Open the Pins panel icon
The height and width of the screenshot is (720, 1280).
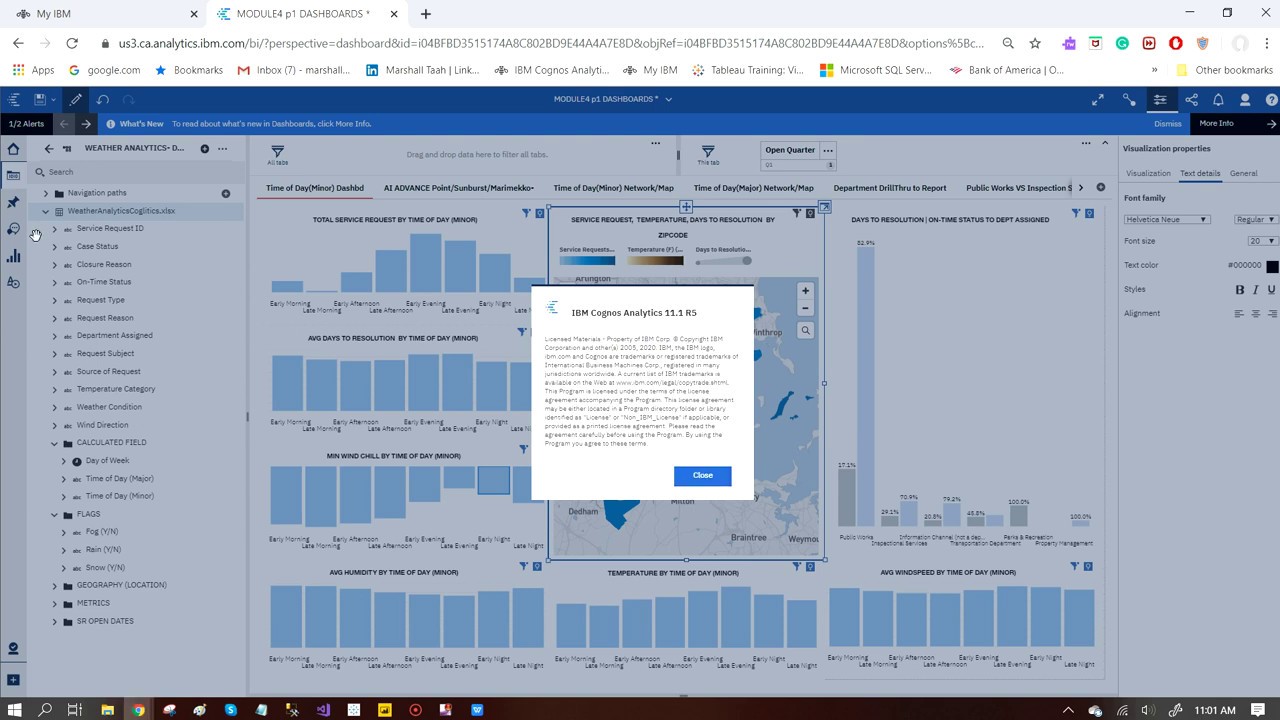(13, 202)
